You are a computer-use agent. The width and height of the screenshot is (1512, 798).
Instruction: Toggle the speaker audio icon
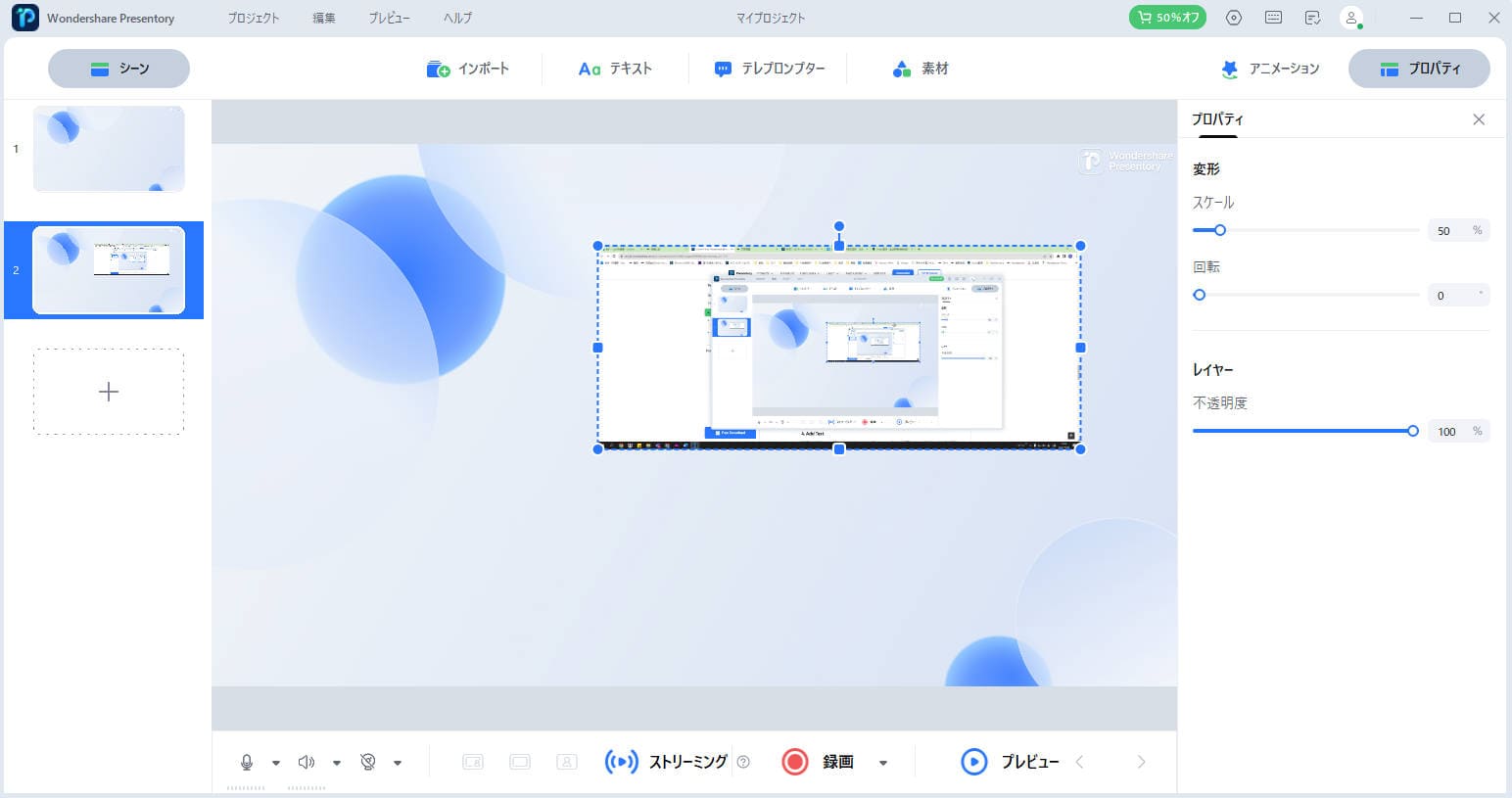tap(307, 762)
